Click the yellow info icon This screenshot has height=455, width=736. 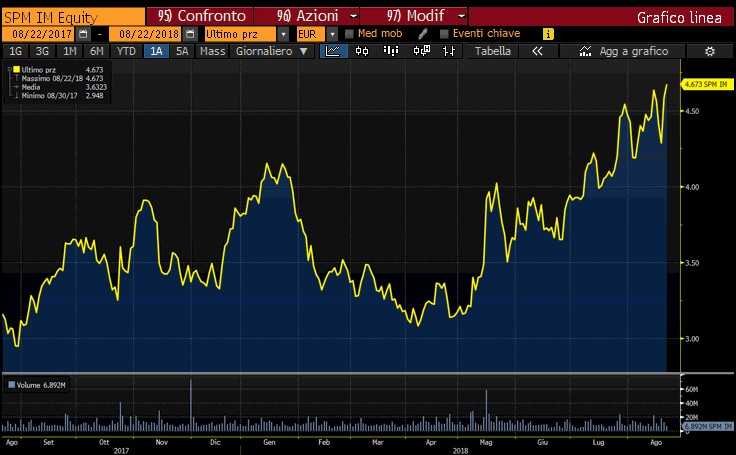coord(548,34)
